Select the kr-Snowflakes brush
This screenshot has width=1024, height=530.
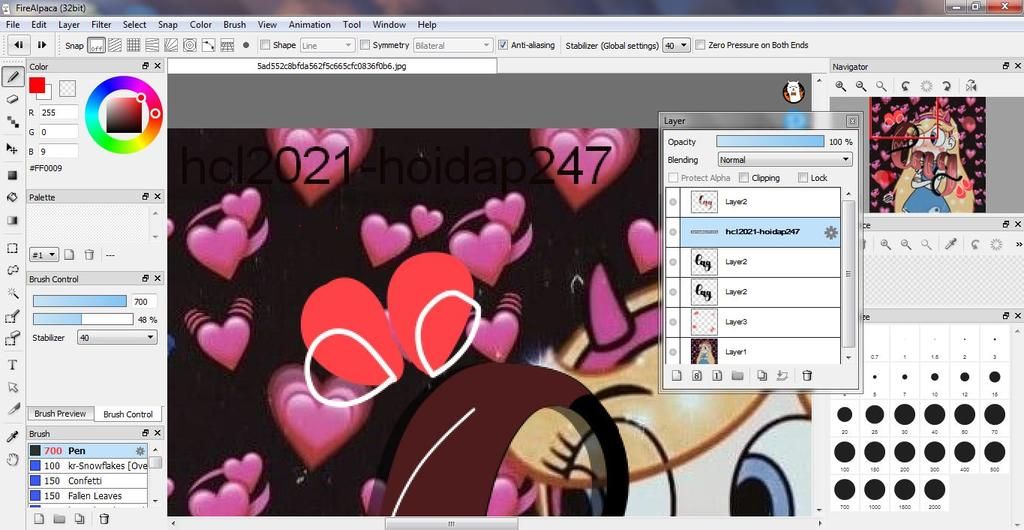click(x=88, y=466)
